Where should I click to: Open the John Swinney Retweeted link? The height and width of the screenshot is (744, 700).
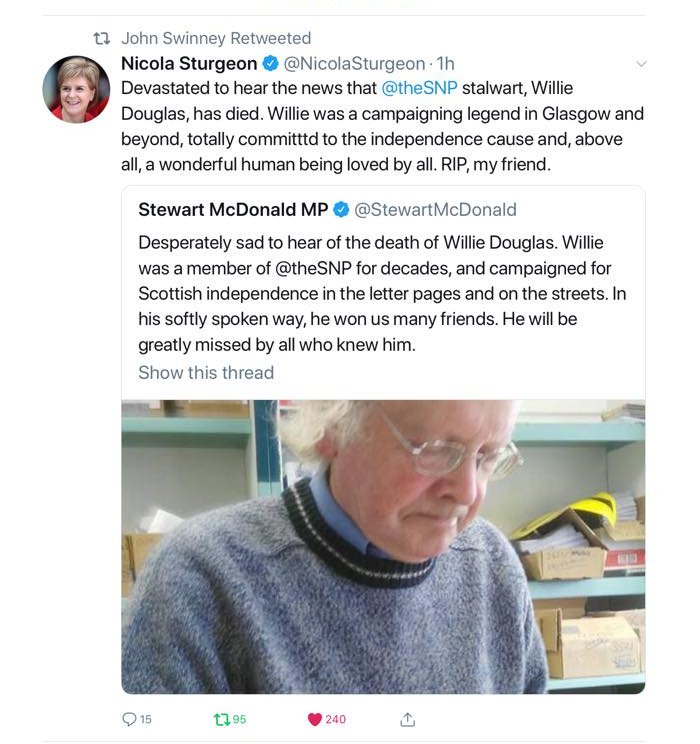[x=216, y=38]
